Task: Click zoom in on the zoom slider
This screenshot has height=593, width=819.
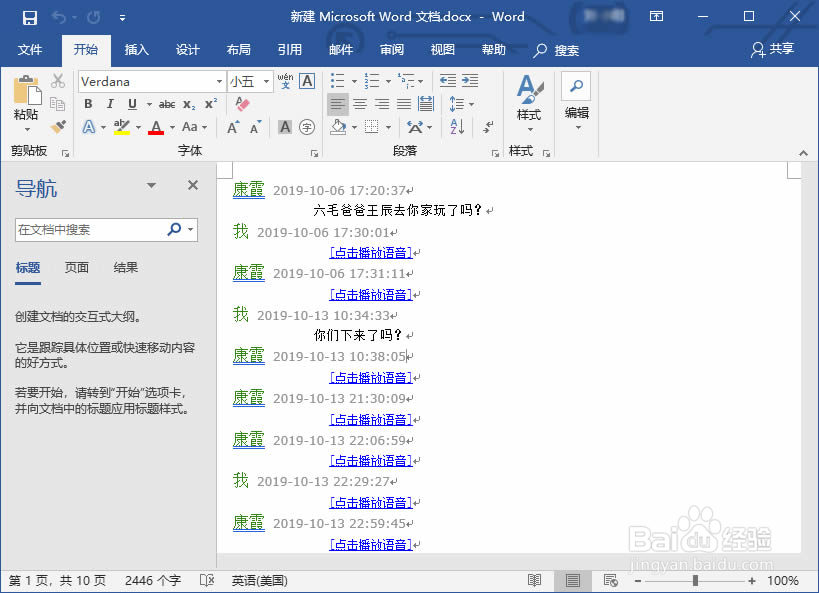Action: click(x=751, y=580)
